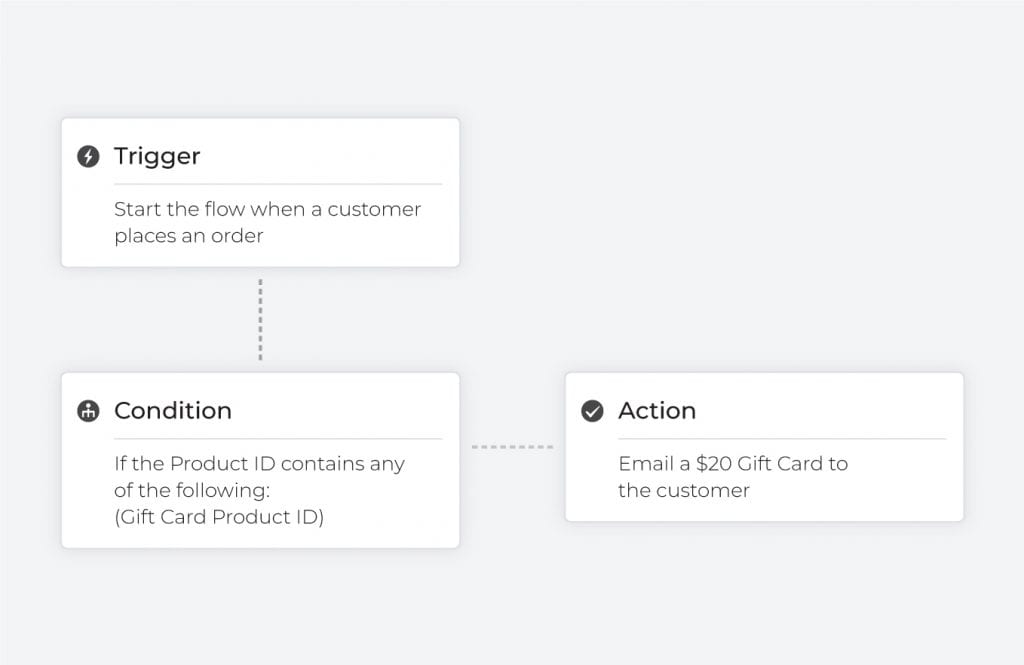Click vertical dotted connector below Trigger

click(x=261, y=320)
